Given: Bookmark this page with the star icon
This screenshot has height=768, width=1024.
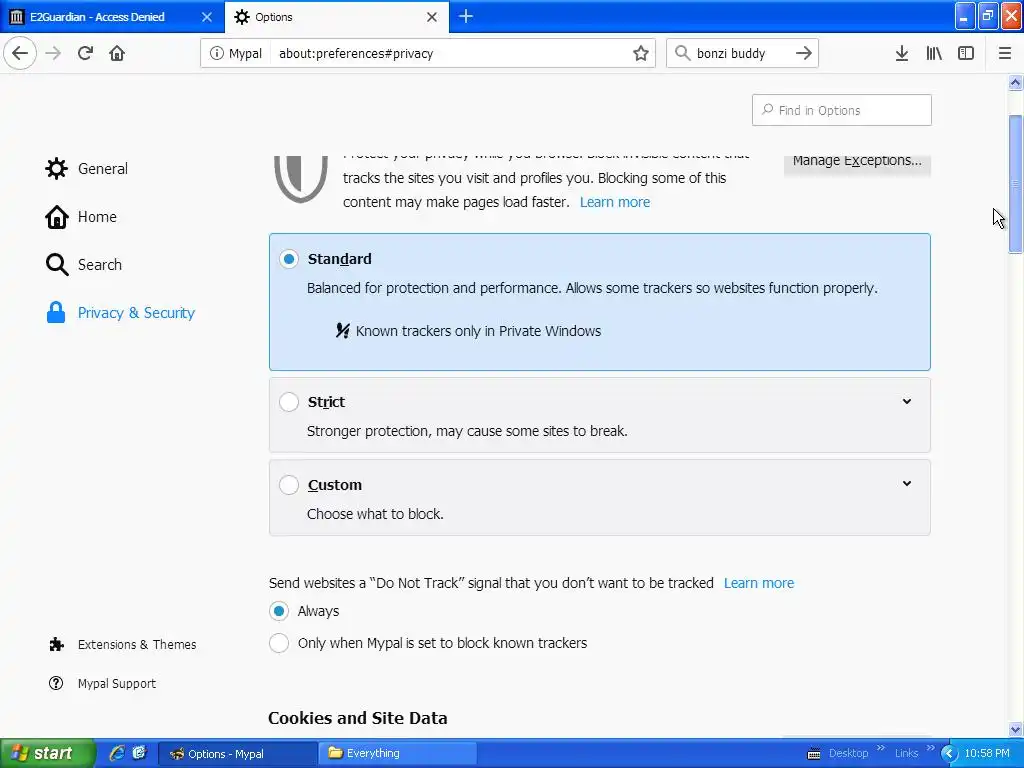Looking at the screenshot, I should pos(641,53).
